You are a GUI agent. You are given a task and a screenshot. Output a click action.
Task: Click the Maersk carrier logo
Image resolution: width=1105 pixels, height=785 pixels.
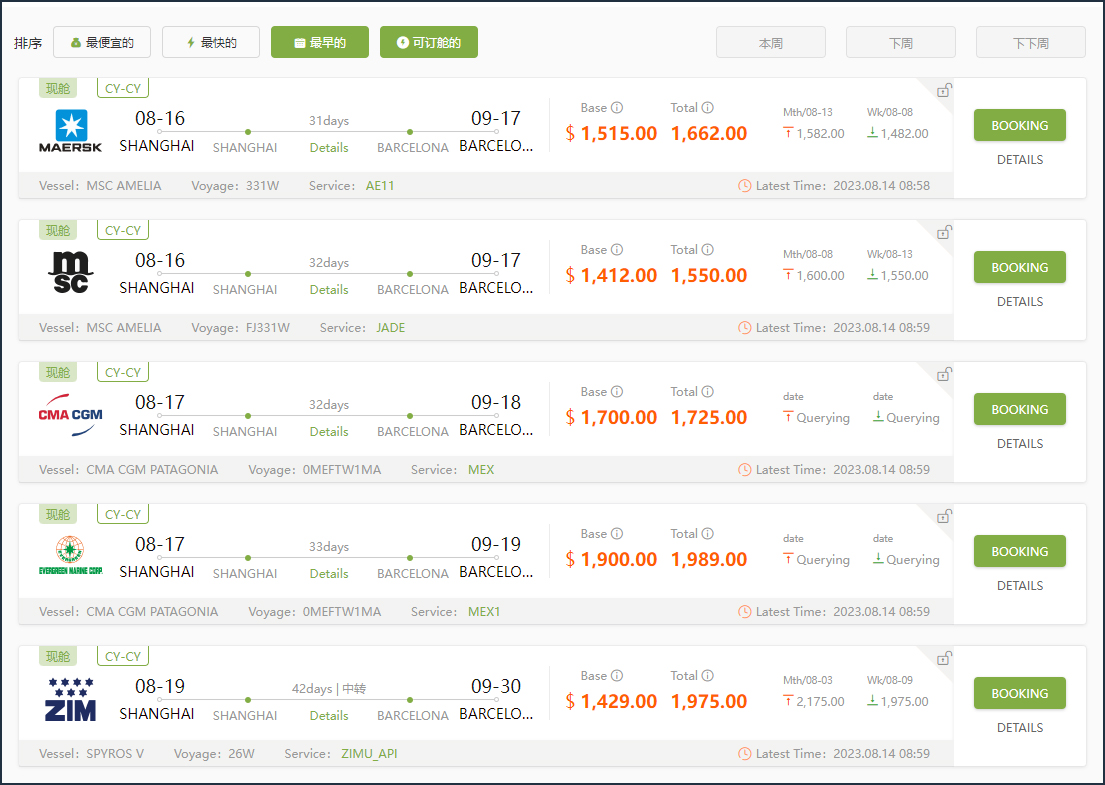(x=70, y=132)
